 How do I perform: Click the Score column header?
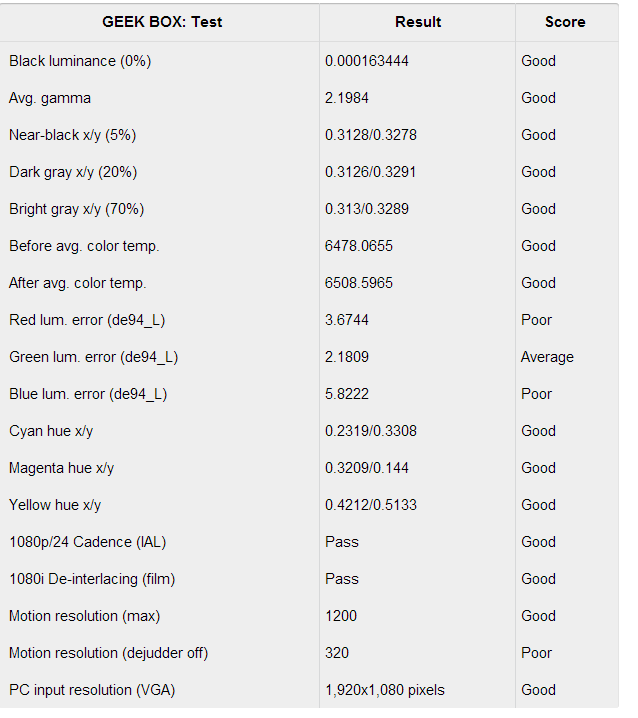click(x=565, y=22)
